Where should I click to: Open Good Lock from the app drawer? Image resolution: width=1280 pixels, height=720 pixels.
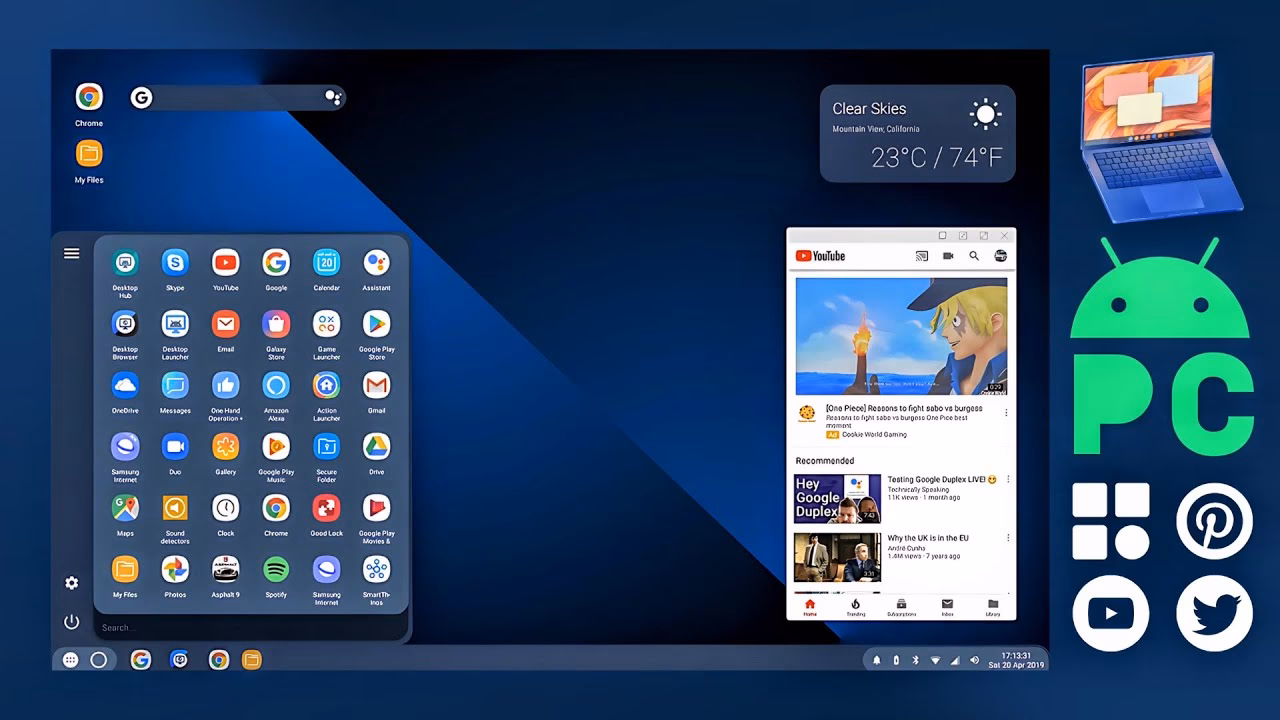click(326, 510)
